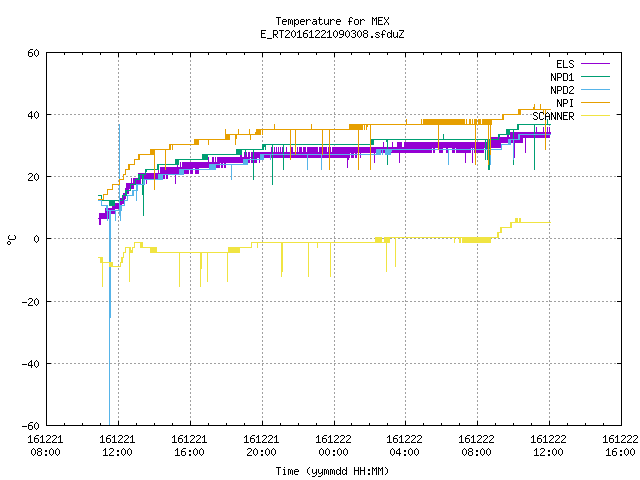Screen dimensions: 640x480
Task: Click the purple ELS legend line
Action: tap(595, 64)
